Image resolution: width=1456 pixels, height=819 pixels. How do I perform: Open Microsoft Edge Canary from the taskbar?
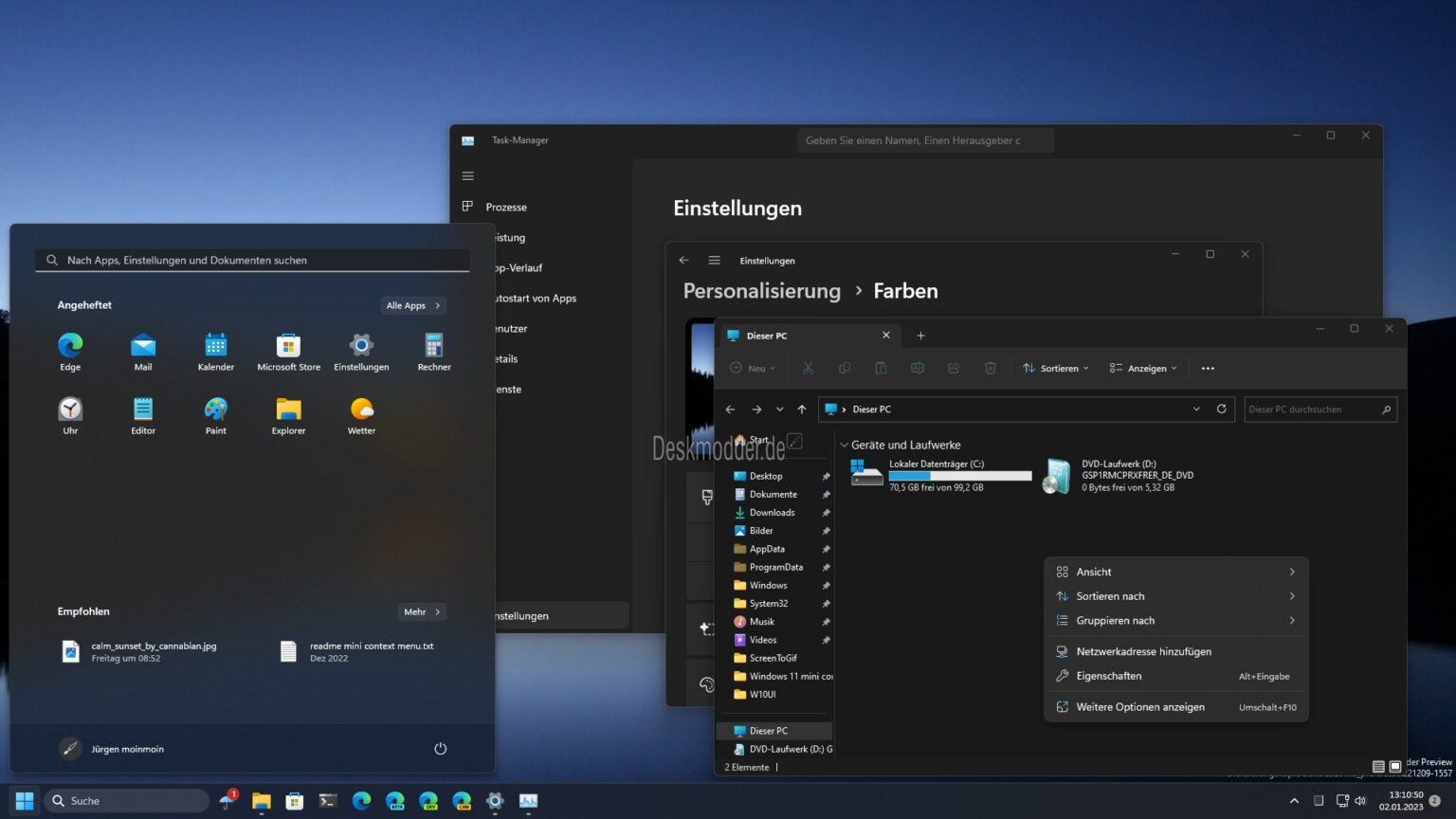click(x=462, y=801)
